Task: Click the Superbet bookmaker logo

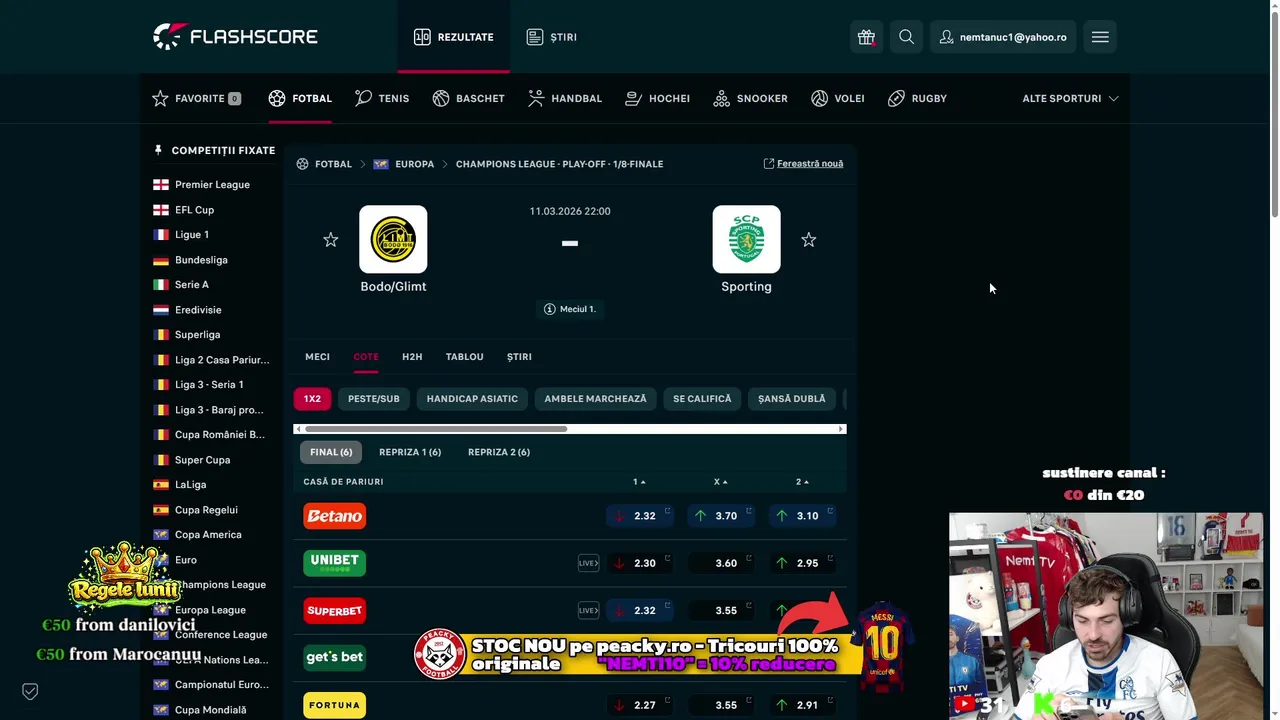Action: 335,611
